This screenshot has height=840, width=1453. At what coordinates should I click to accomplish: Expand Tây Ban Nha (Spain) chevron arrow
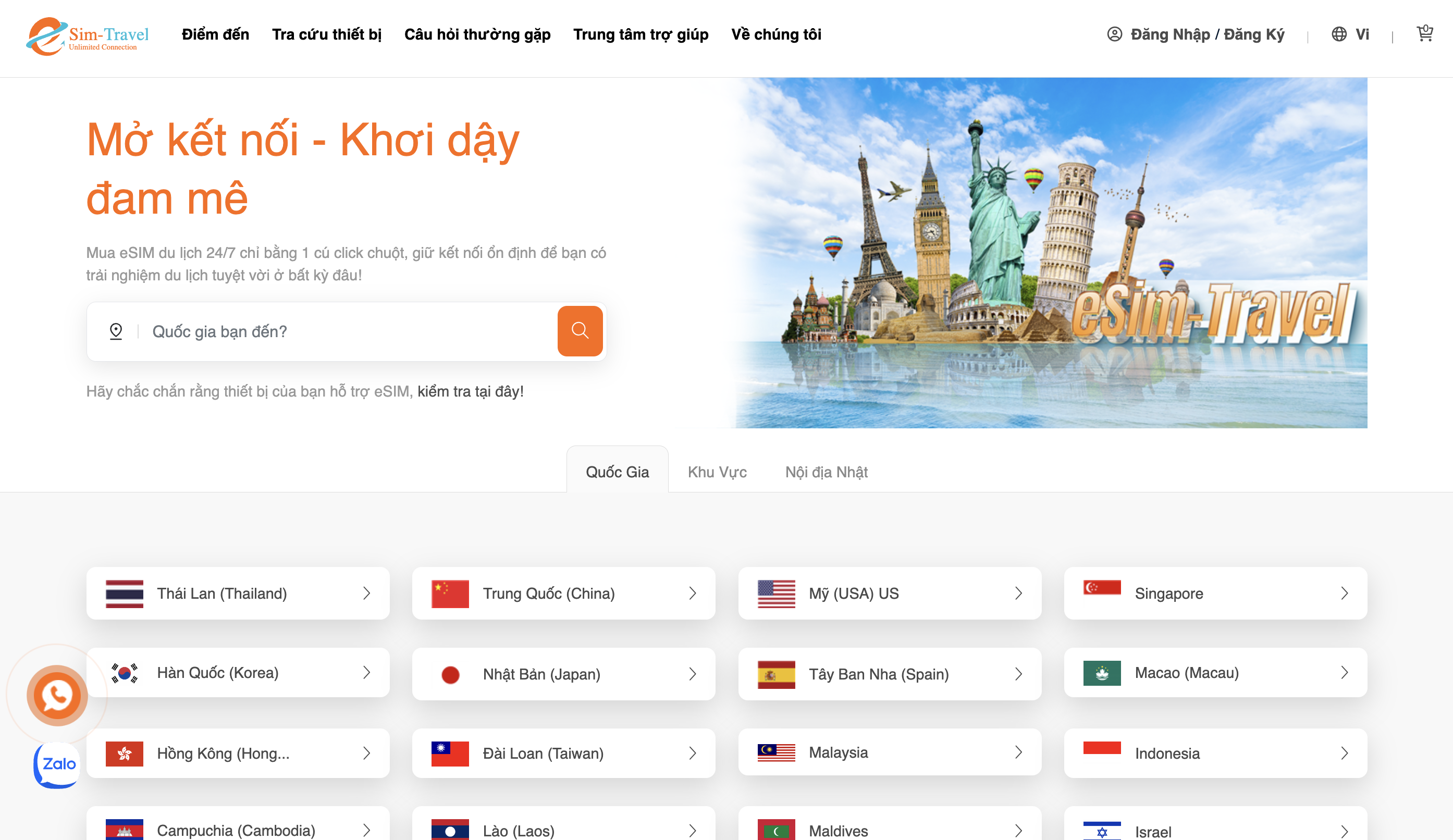(1018, 674)
